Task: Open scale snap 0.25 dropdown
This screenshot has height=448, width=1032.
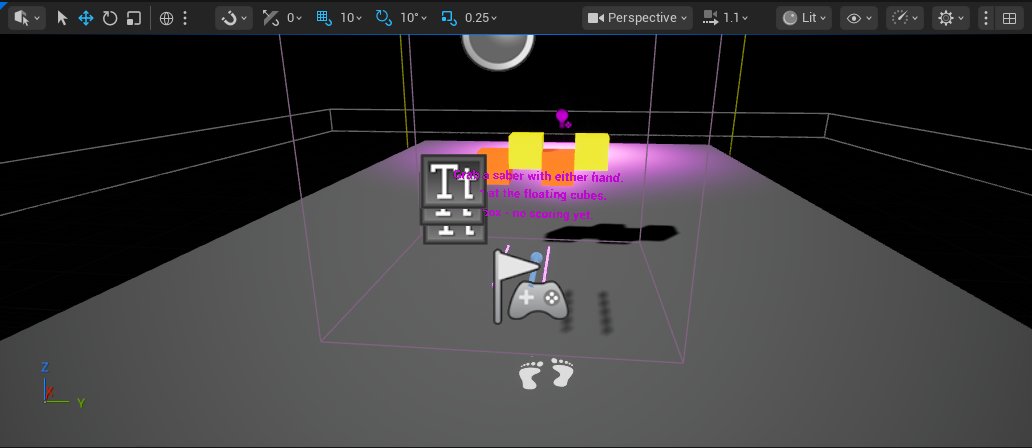Action: tap(481, 18)
